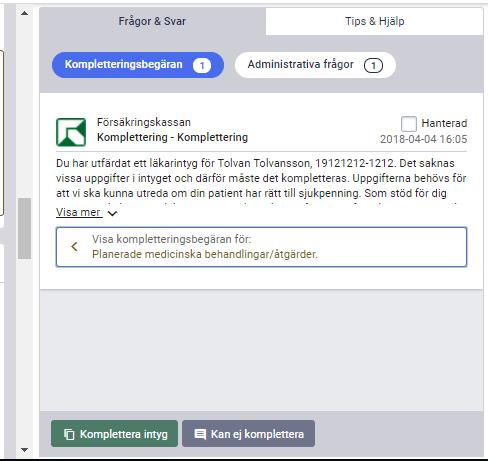Click the scrollbar down arrow
Viewport: 488px width, 461px height.
pyautogui.click(x=24, y=450)
